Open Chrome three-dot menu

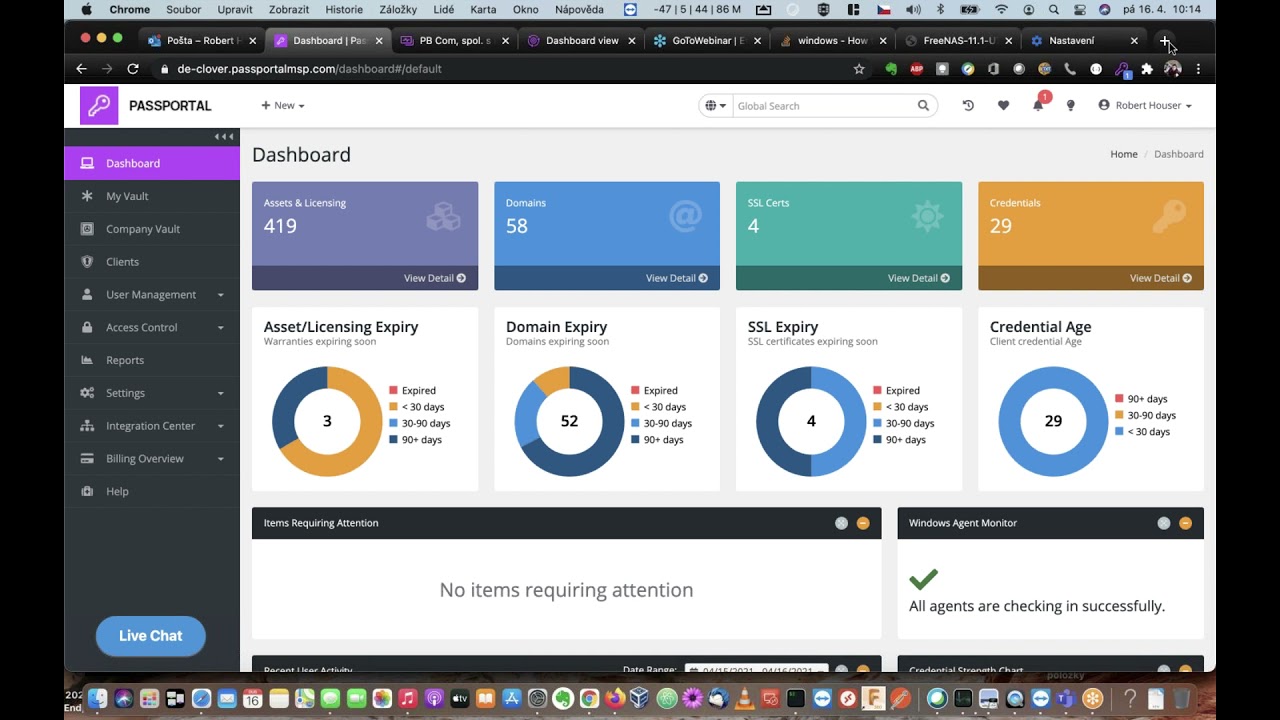tap(1198, 69)
